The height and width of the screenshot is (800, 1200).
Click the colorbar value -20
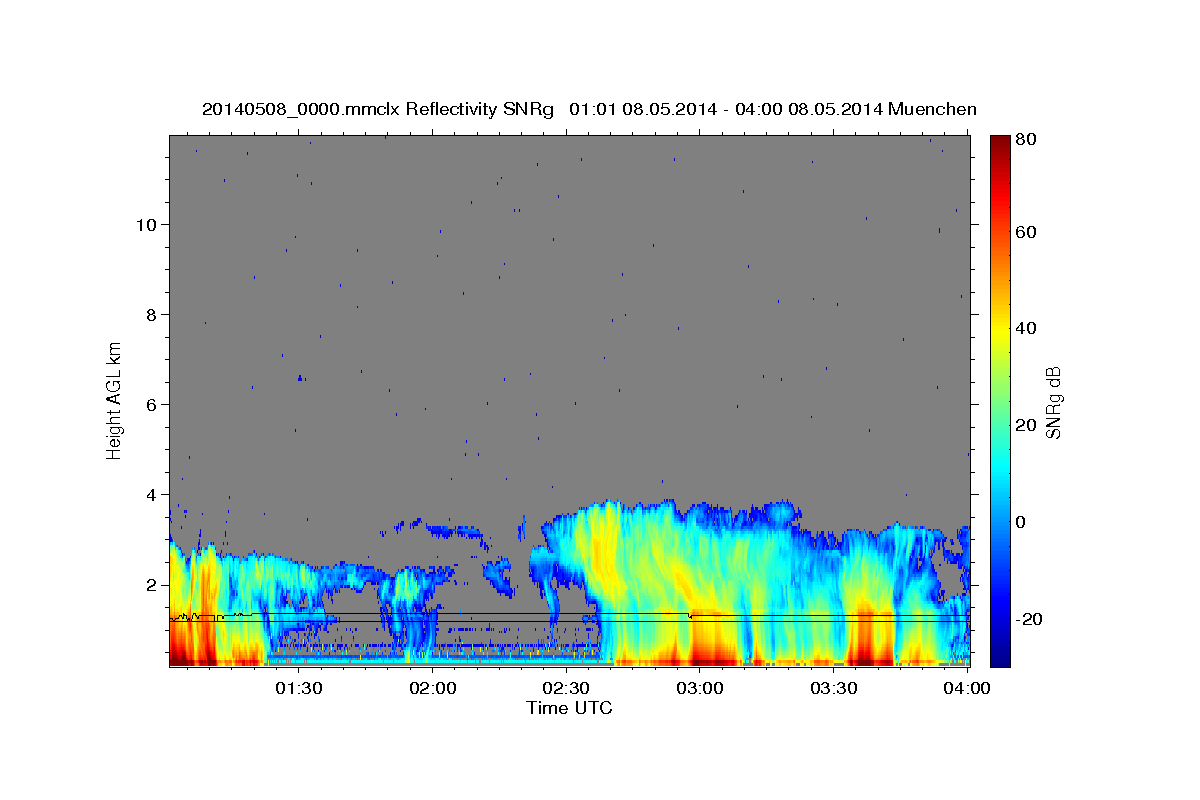pyautogui.click(x=1028, y=619)
